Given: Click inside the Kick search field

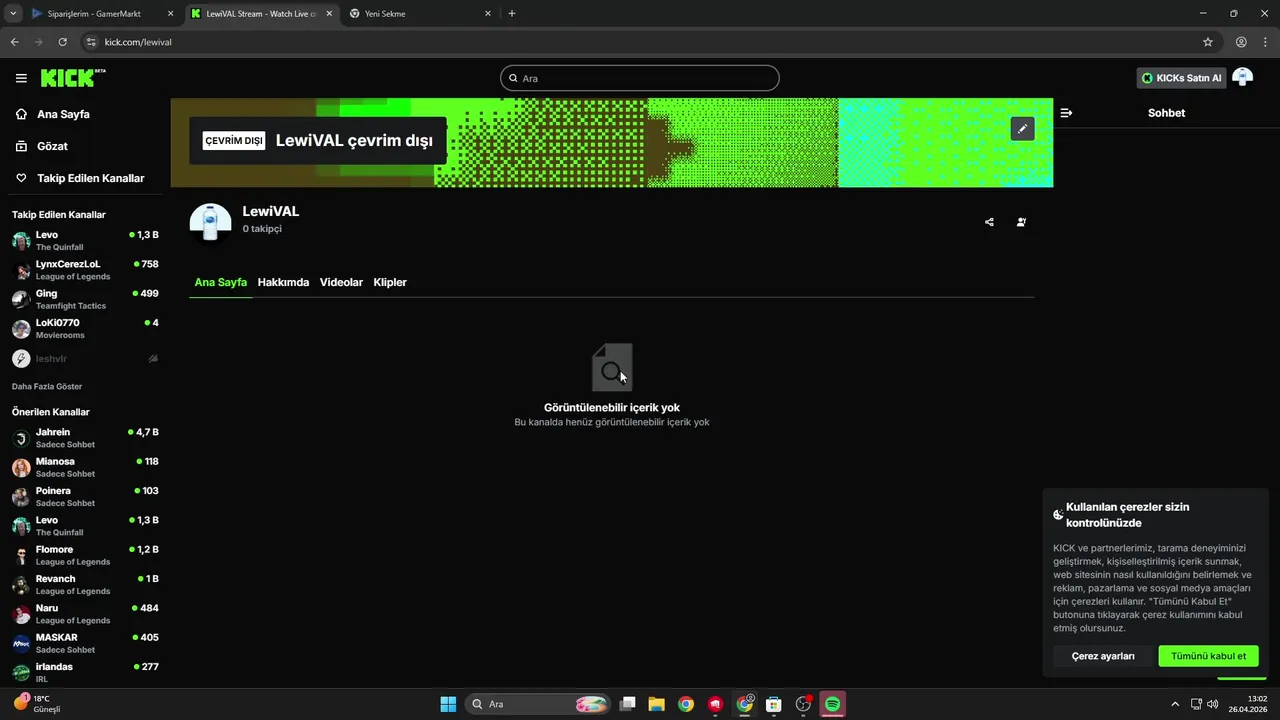Looking at the screenshot, I should pyautogui.click(x=640, y=78).
